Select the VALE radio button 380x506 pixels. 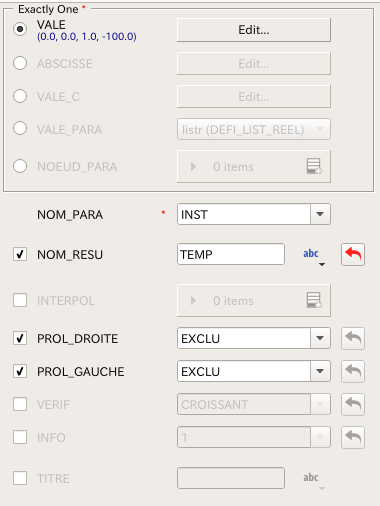pyautogui.click(x=20, y=29)
